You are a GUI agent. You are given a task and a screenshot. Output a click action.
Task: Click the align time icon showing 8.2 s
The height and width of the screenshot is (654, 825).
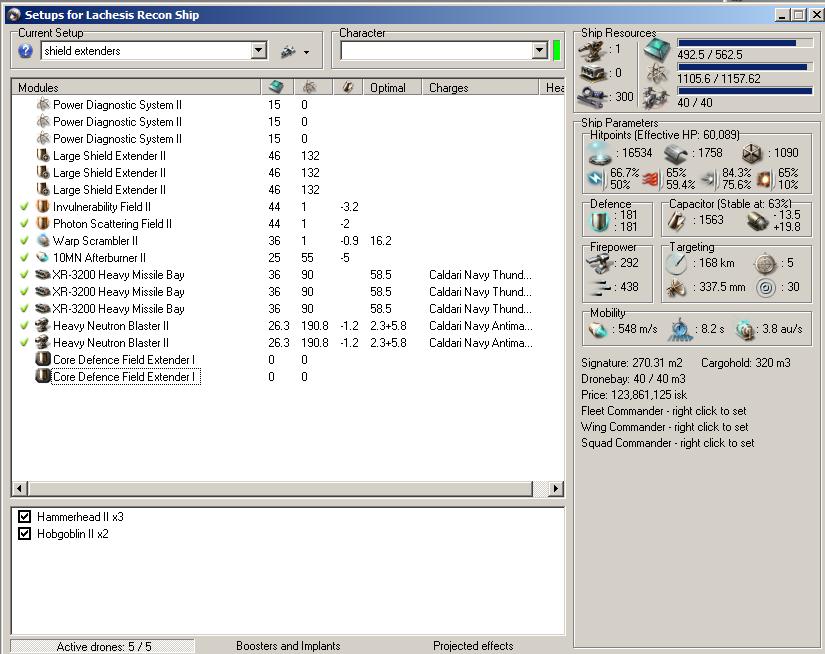click(x=680, y=329)
